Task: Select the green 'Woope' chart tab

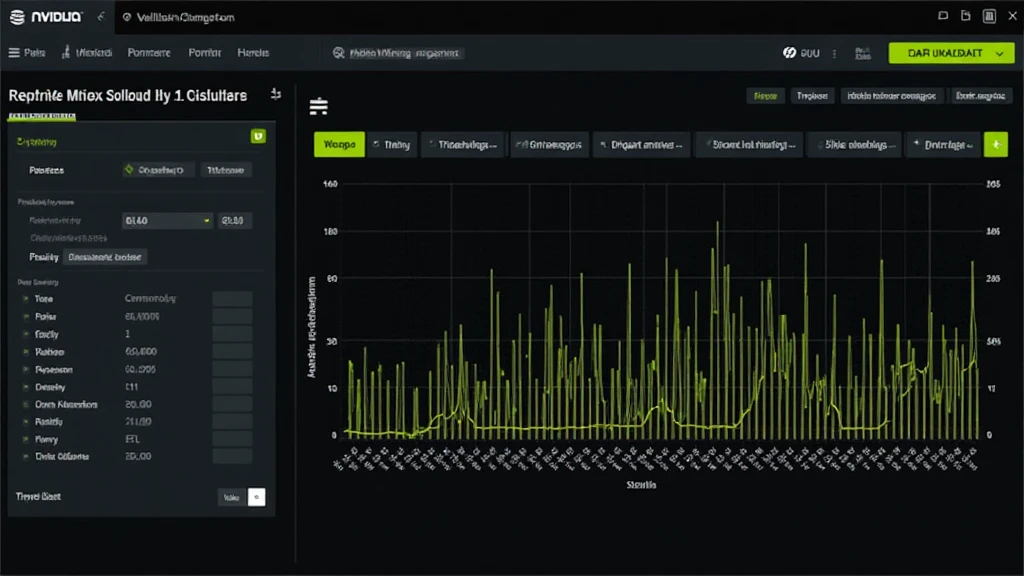Action: (339, 145)
